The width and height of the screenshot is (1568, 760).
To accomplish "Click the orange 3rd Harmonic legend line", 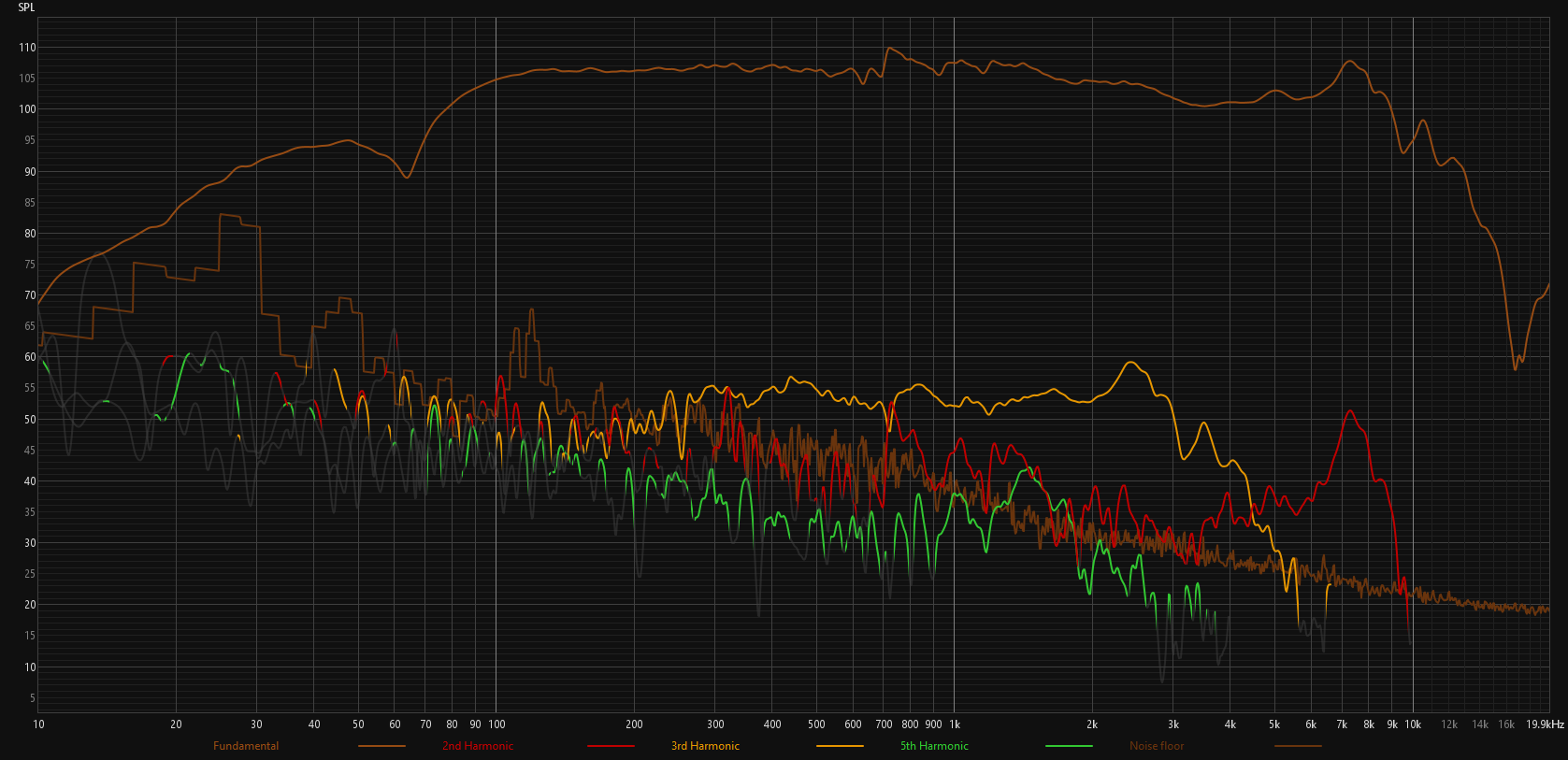I will coord(840,746).
